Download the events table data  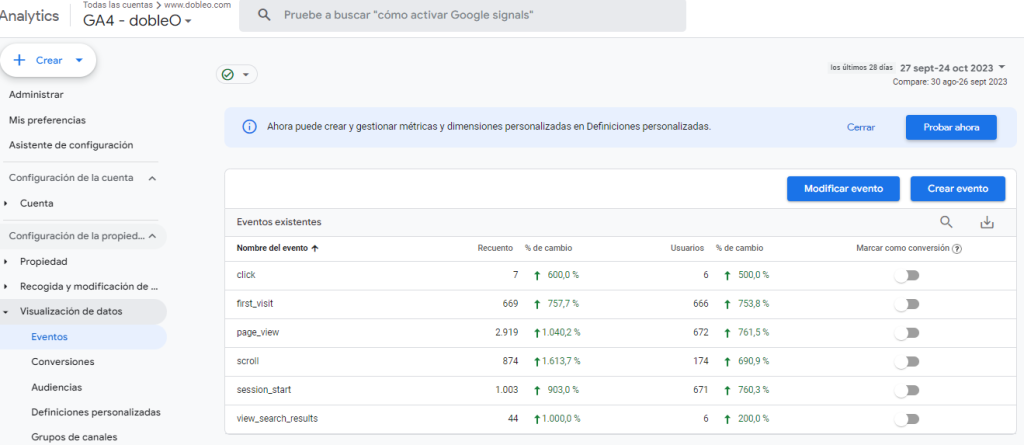pos(987,222)
